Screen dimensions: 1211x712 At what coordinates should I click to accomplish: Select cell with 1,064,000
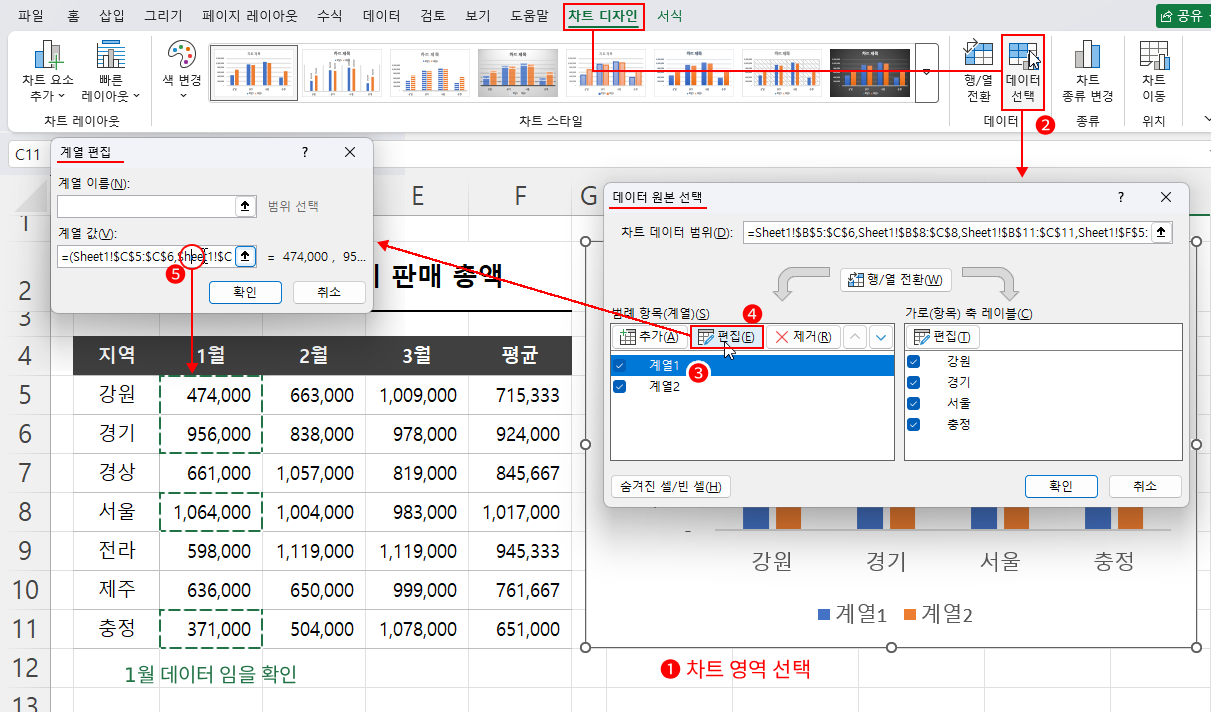click(x=211, y=512)
